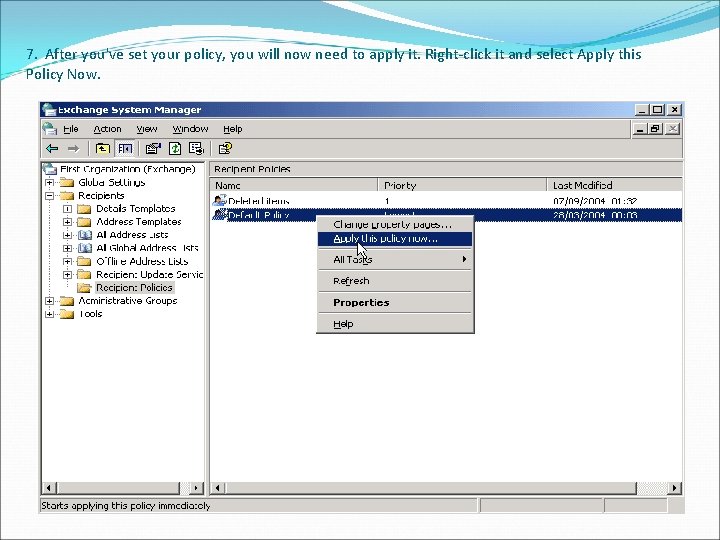The image size is (720, 540).
Task: Click the All Address Lists book icon
Action: tap(84, 235)
